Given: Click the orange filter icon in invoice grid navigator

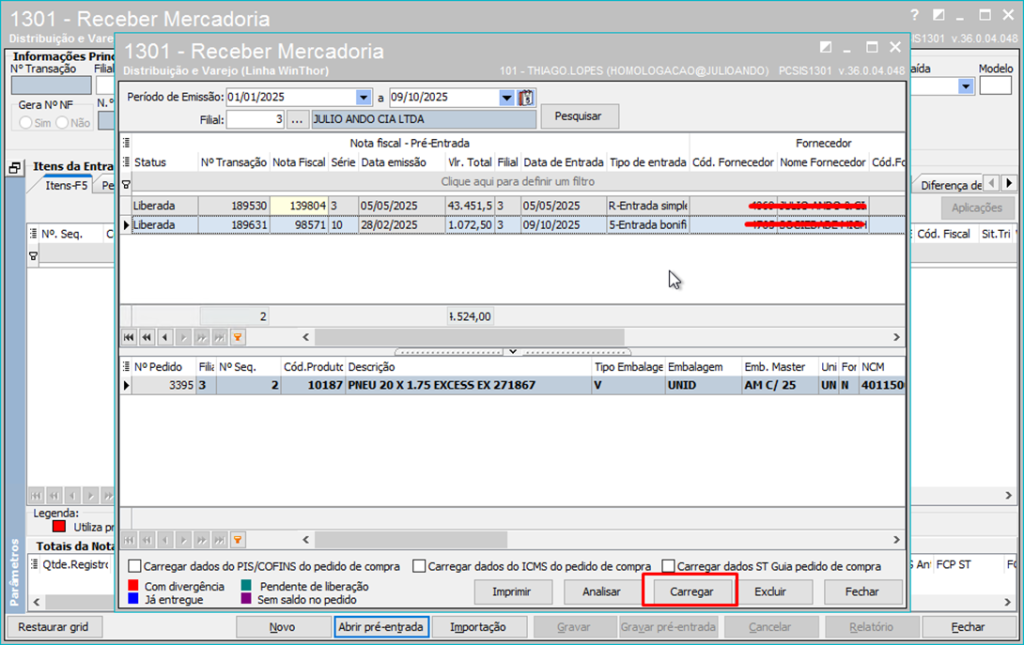Looking at the screenshot, I should 238,337.
